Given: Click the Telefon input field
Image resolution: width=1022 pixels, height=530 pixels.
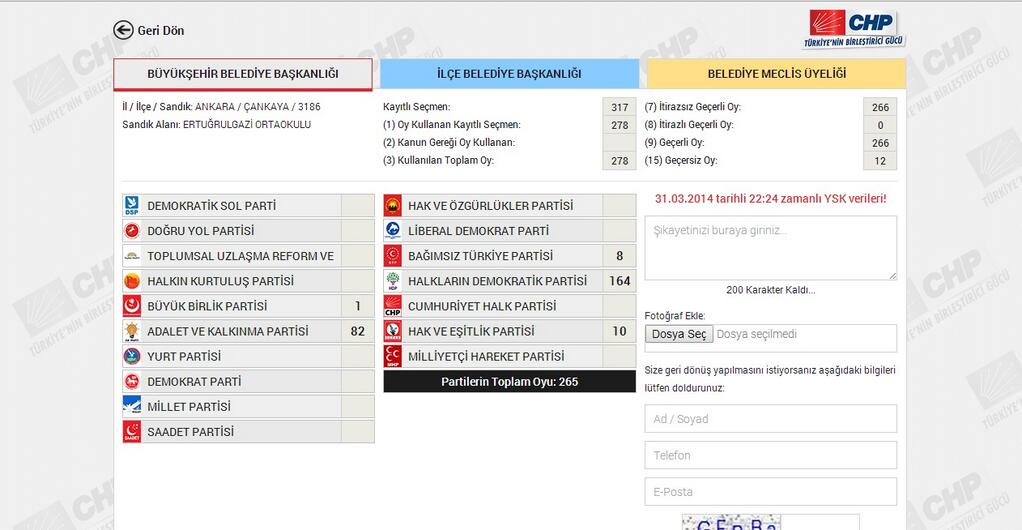Looking at the screenshot, I should pos(770,455).
